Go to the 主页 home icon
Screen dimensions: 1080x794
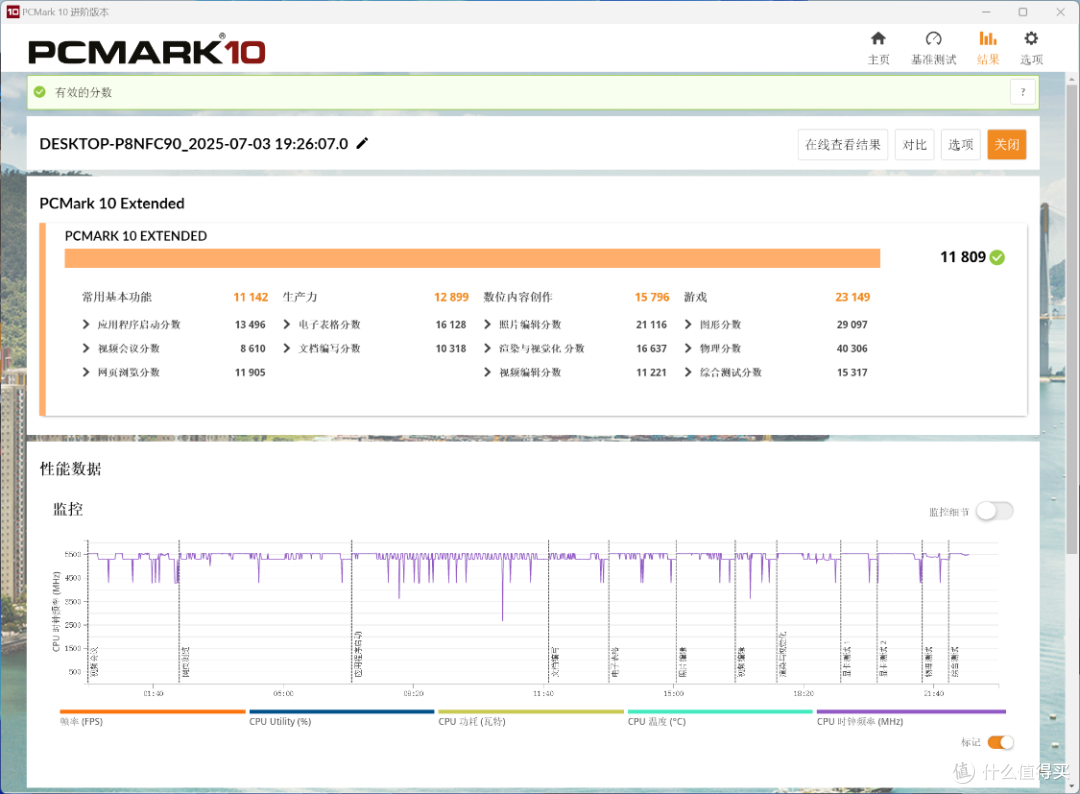coord(878,39)
